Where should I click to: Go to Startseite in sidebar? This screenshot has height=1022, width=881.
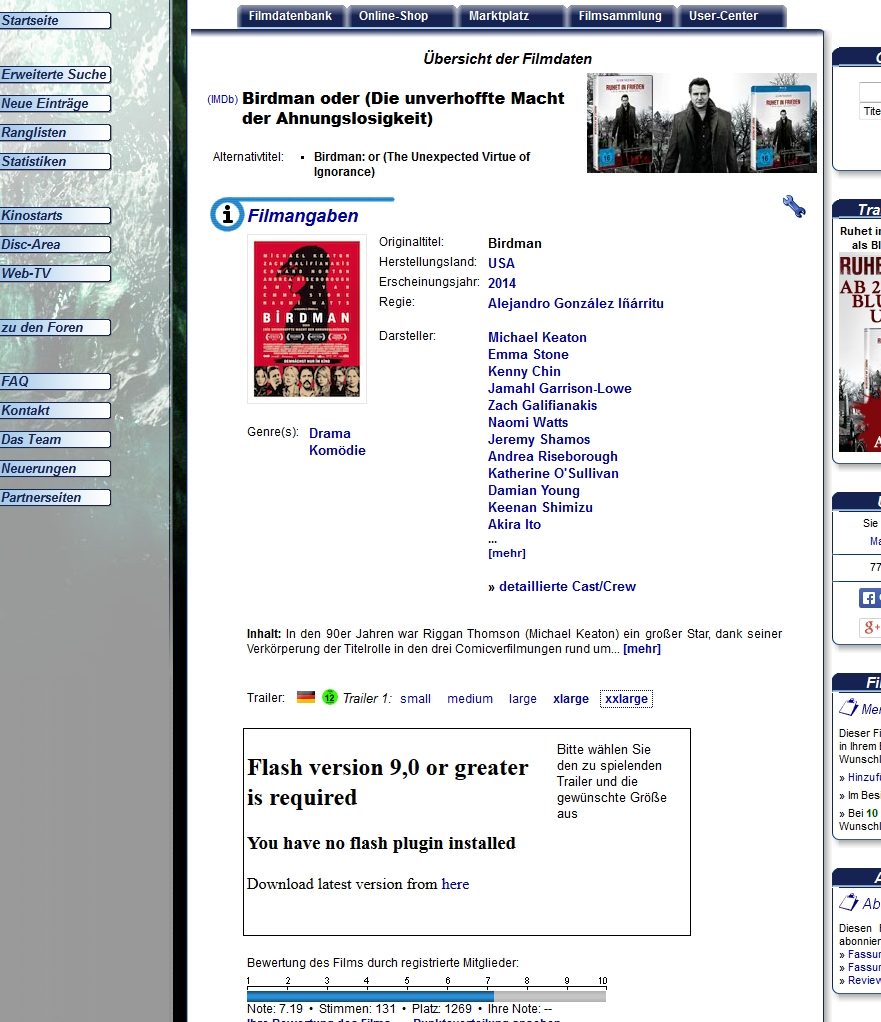point(55,21)
